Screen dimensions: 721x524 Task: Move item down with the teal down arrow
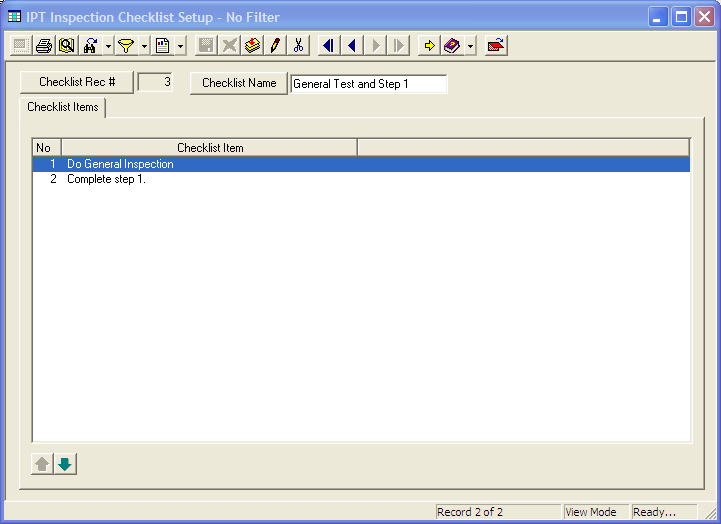tap(65, 464)
